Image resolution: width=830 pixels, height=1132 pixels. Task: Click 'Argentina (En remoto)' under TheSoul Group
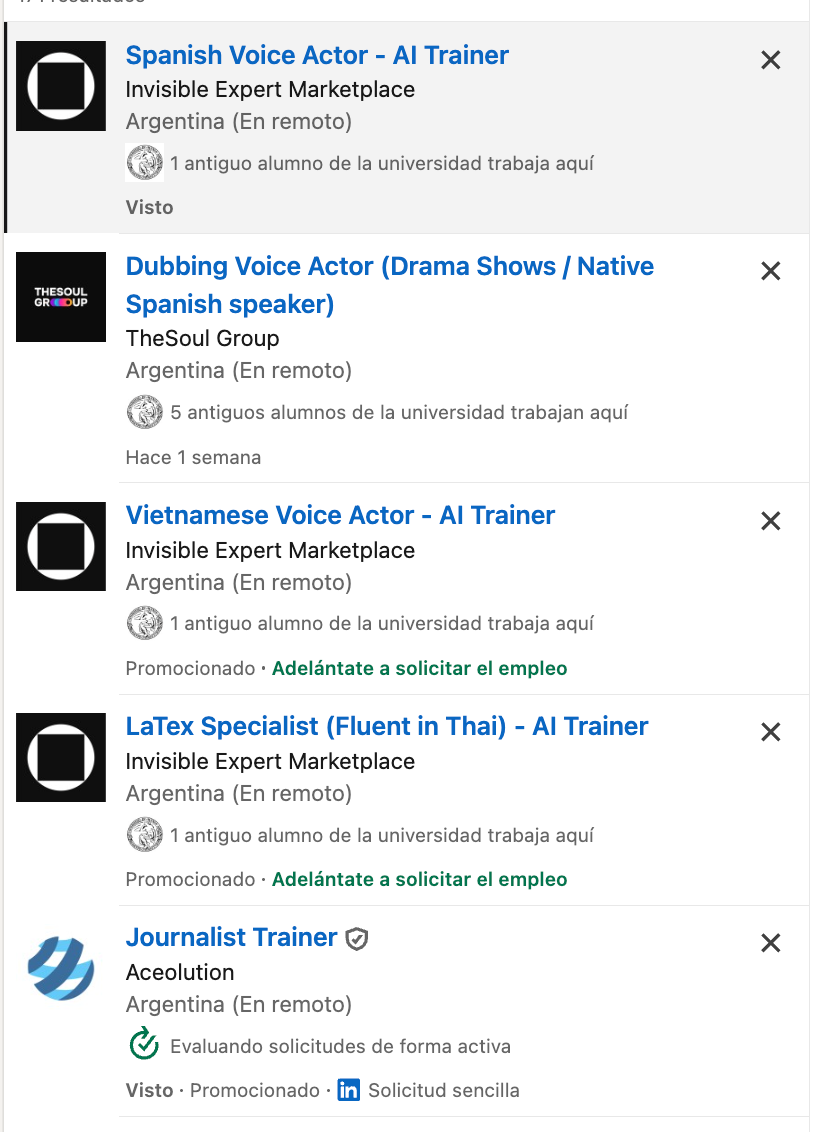click(x=239, y=370)
